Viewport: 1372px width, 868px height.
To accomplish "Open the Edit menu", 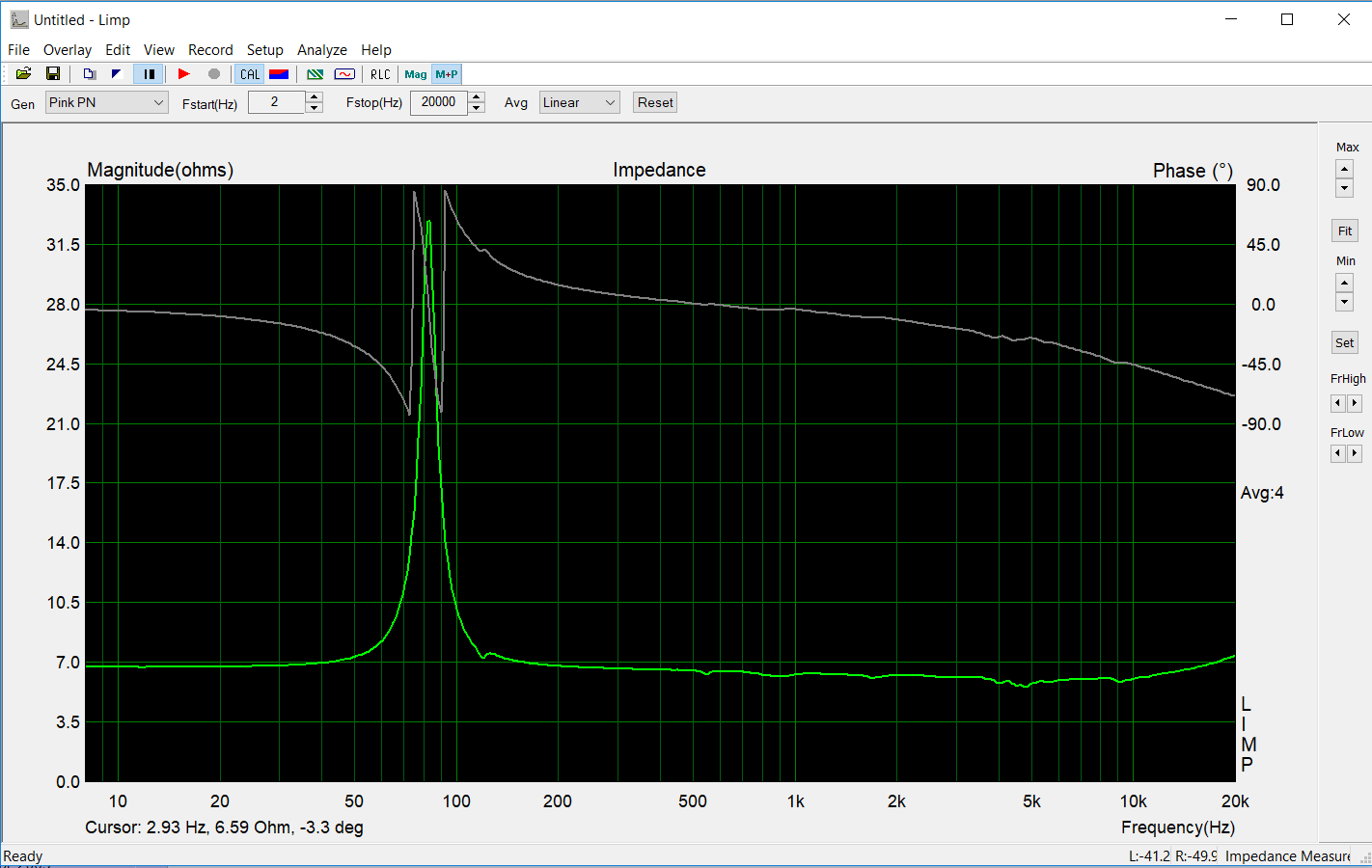I will coord(118,50).
